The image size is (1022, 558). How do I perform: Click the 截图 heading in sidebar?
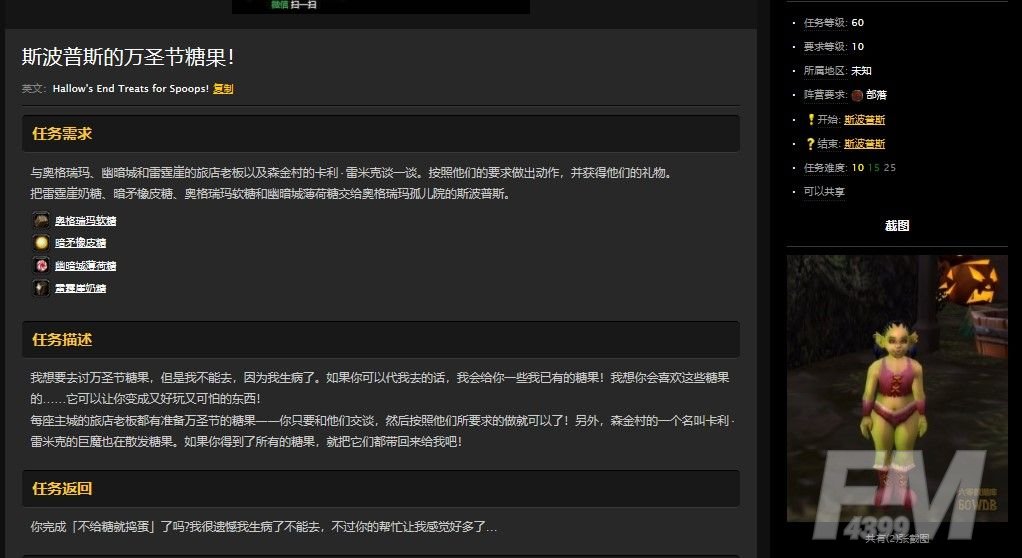click(897, 226)
